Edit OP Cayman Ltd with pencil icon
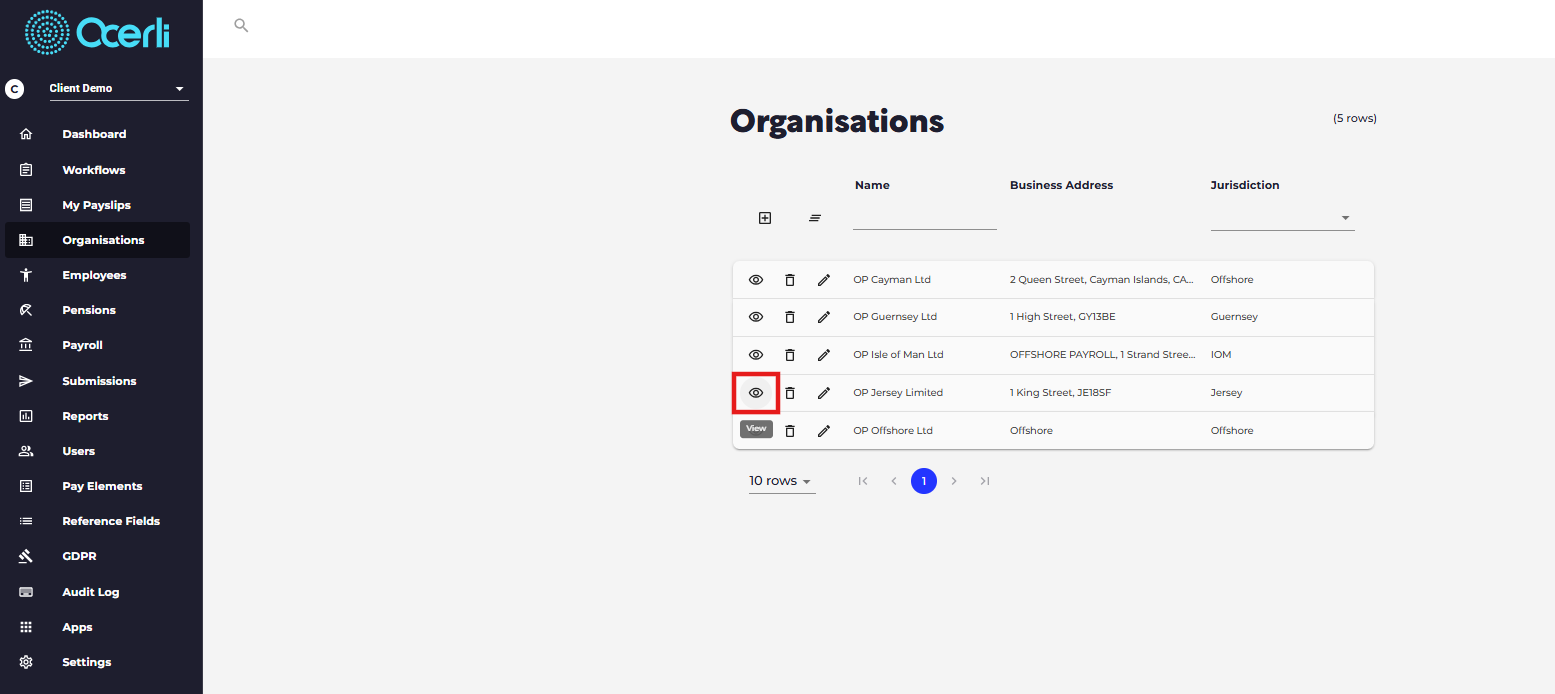 [x=824, y=280]
